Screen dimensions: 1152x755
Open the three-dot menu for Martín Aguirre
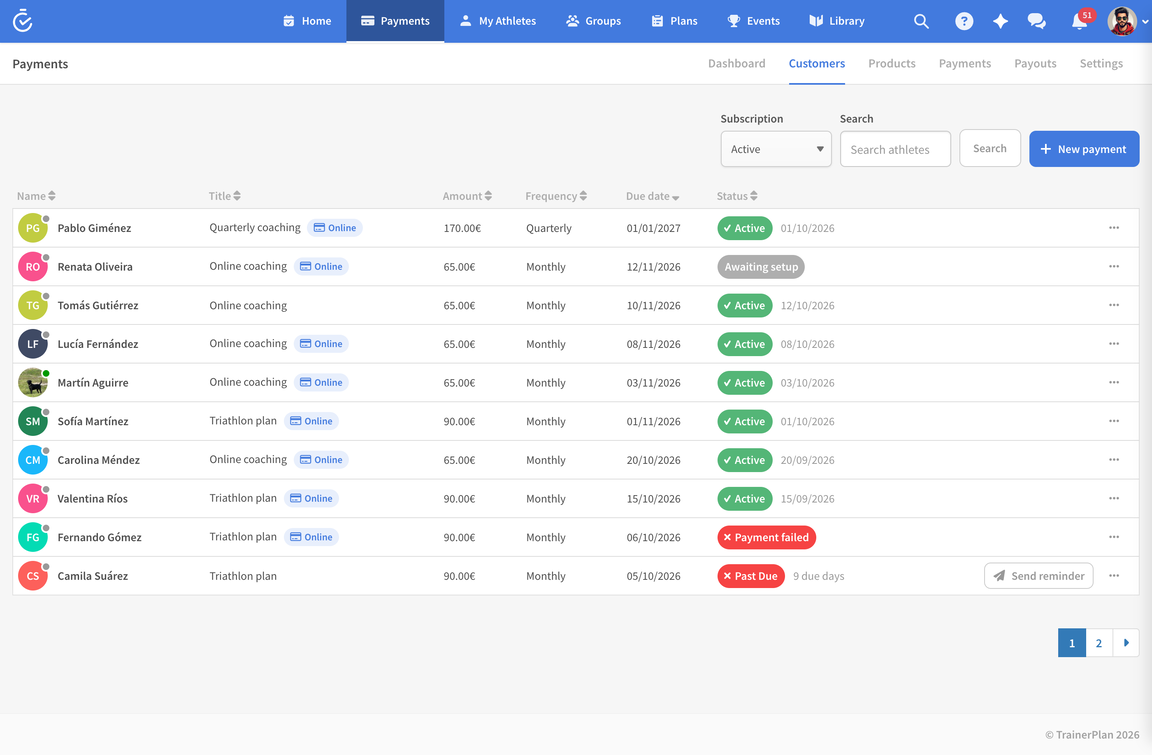pyautogui.click(x=1114, y=383)
